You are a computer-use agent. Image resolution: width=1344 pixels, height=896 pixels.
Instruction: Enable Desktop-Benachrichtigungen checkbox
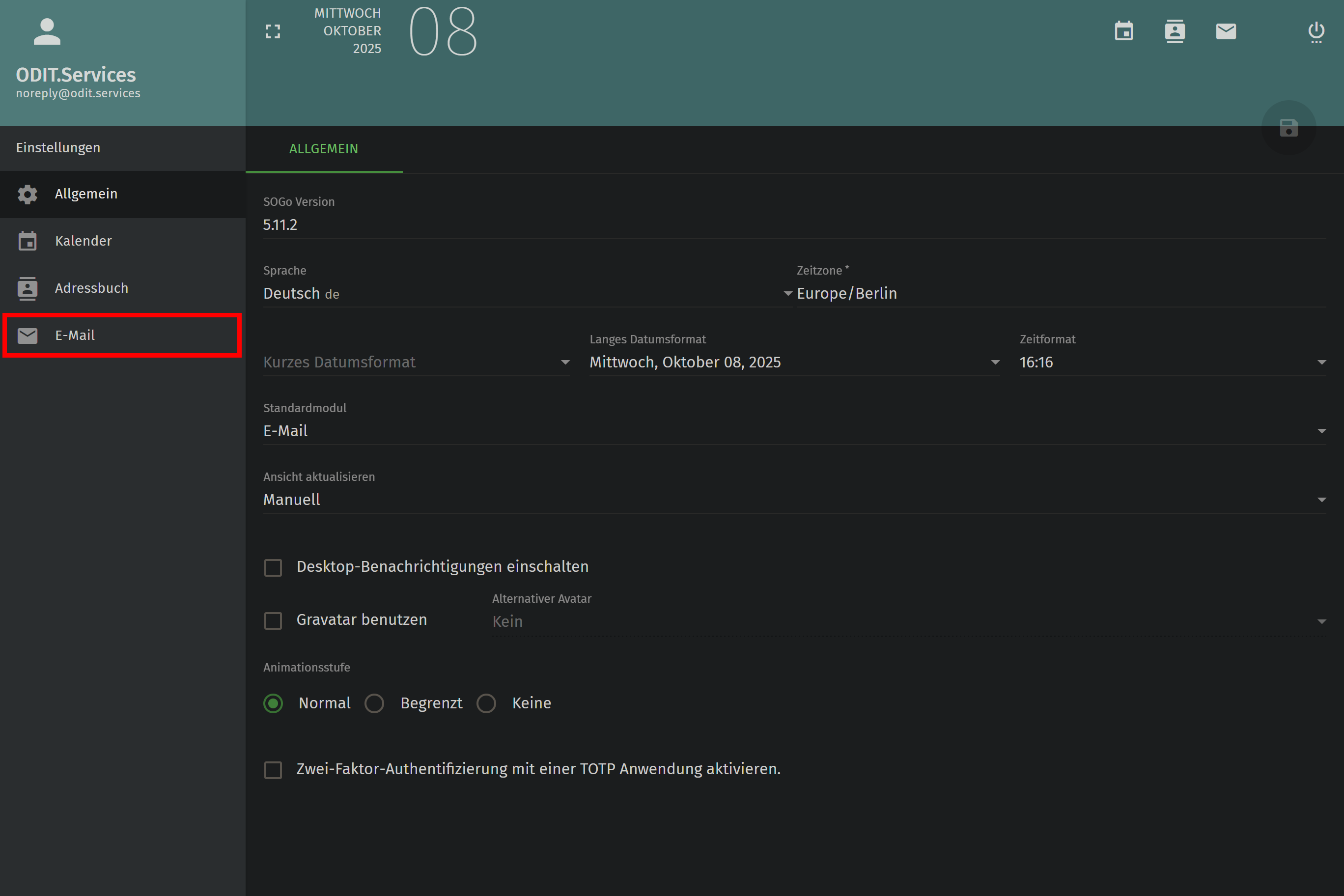coord(273,567)
